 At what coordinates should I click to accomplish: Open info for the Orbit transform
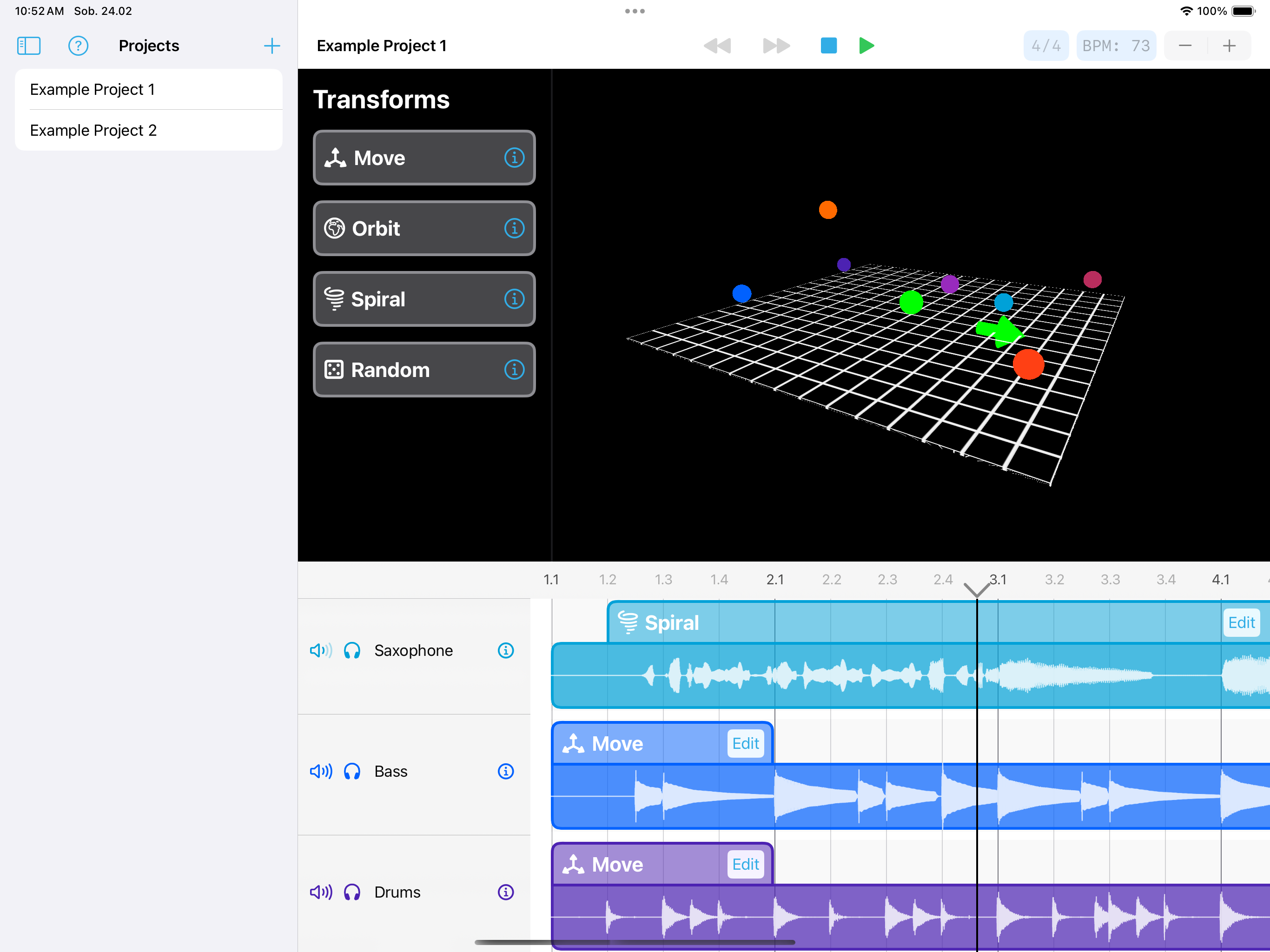[514, 229]
